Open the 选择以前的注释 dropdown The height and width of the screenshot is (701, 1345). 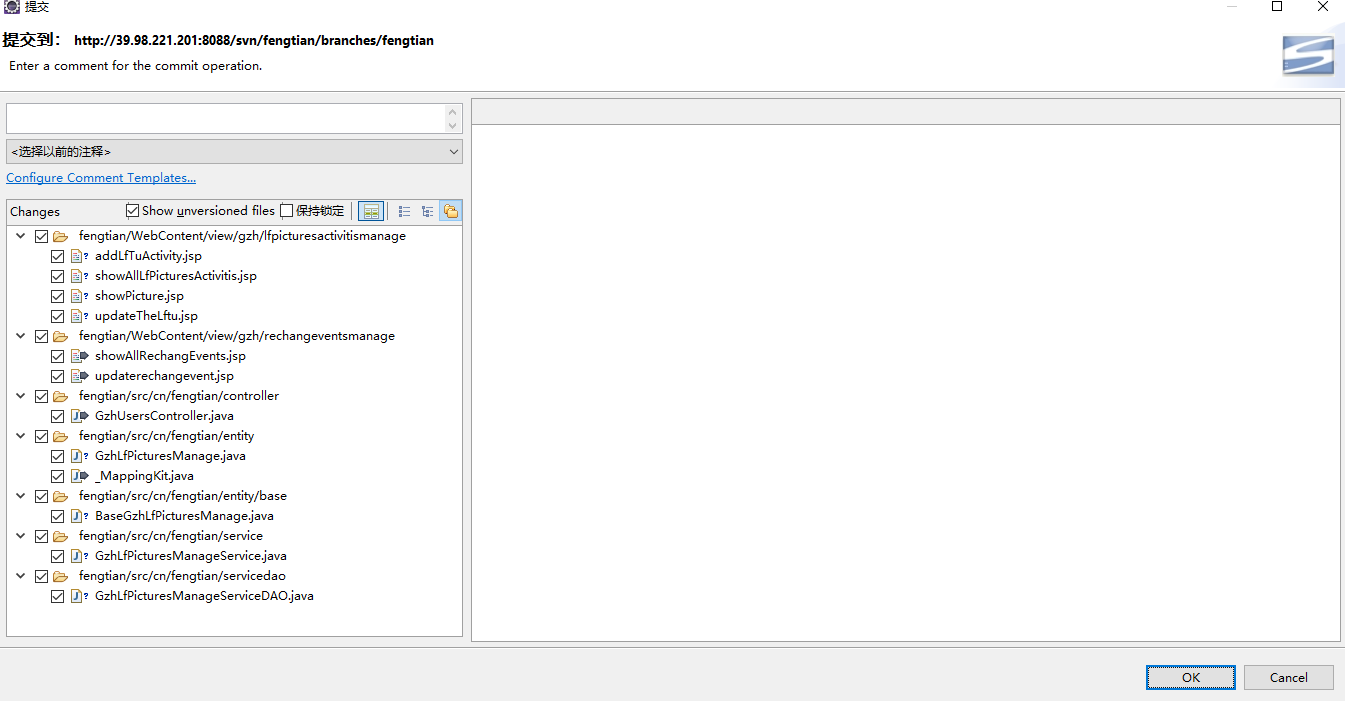(x=234, y=152)
